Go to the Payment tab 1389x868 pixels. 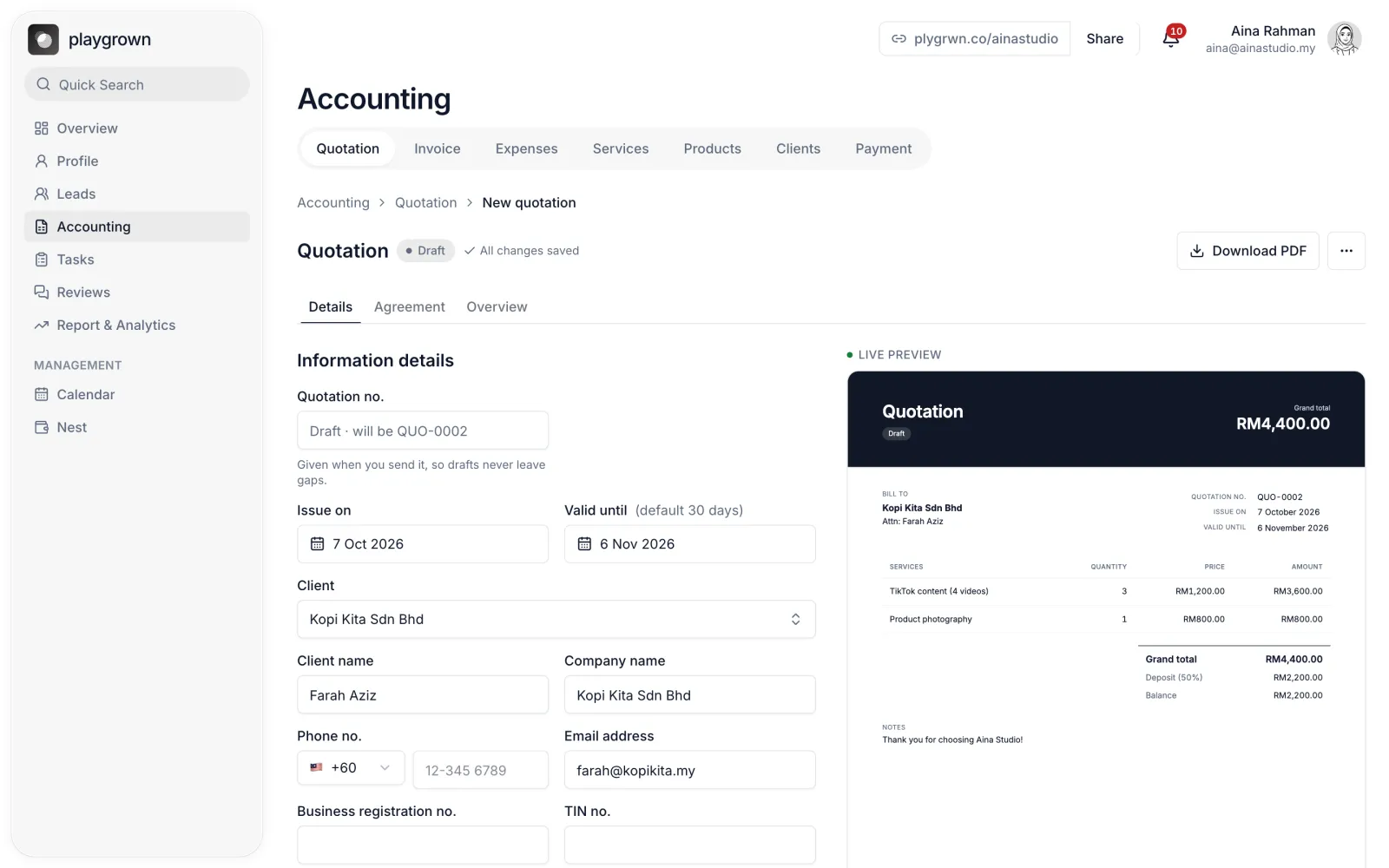pos(884,149)
